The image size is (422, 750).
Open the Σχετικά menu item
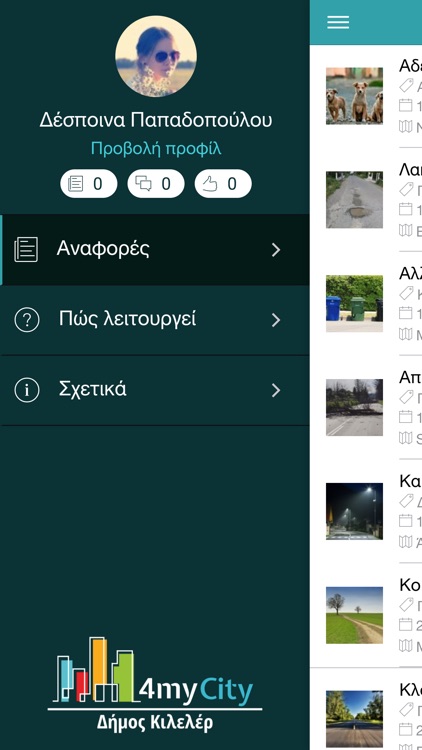pyautogui.click(x=155, y=390)
